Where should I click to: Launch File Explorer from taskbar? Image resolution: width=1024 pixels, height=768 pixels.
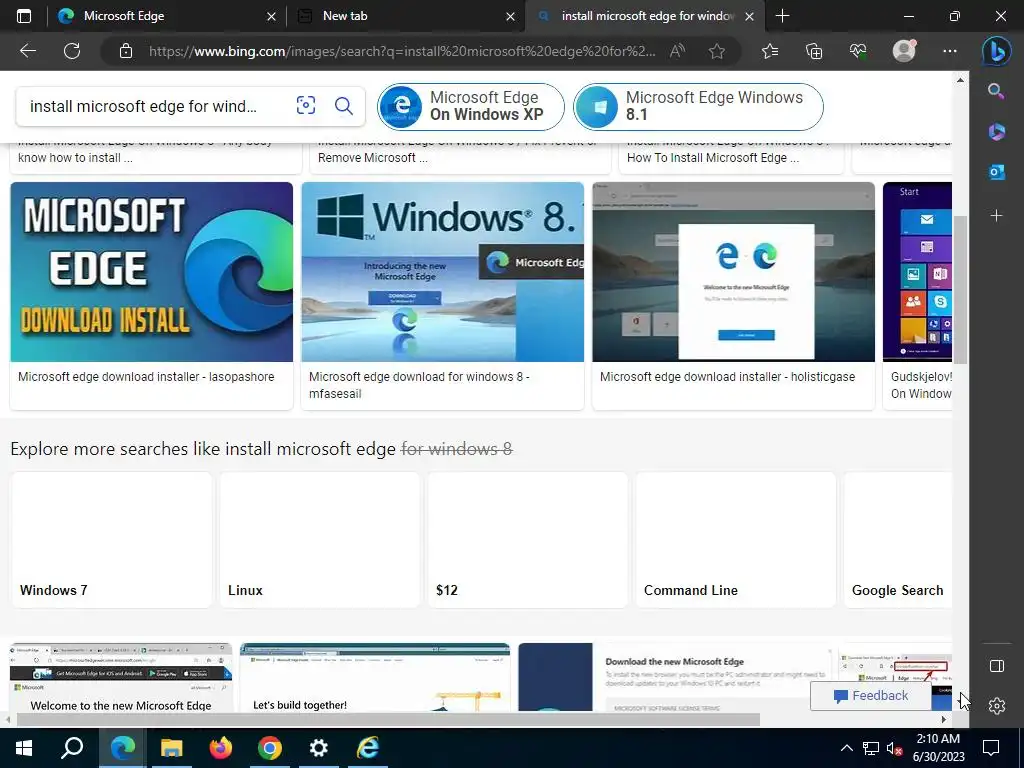(x=171, y=748)
